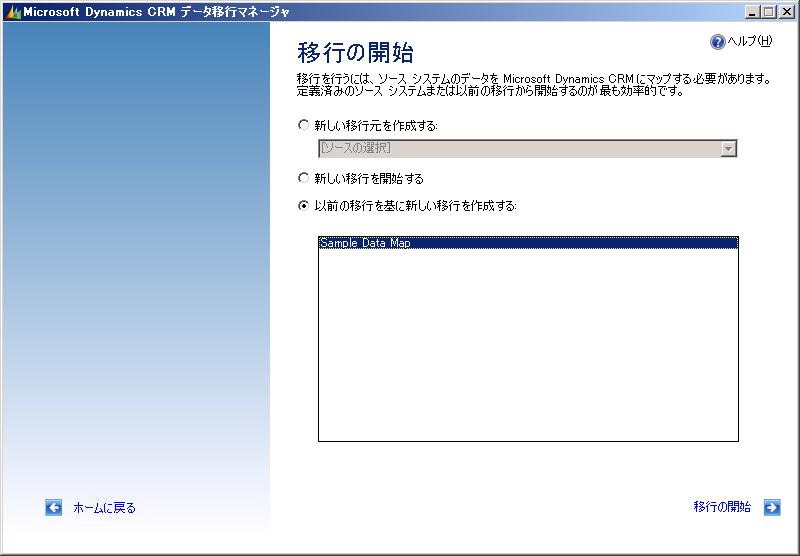Select the 新しい移行を開始する radio button
800x556 pixels.
pos(304,178)
